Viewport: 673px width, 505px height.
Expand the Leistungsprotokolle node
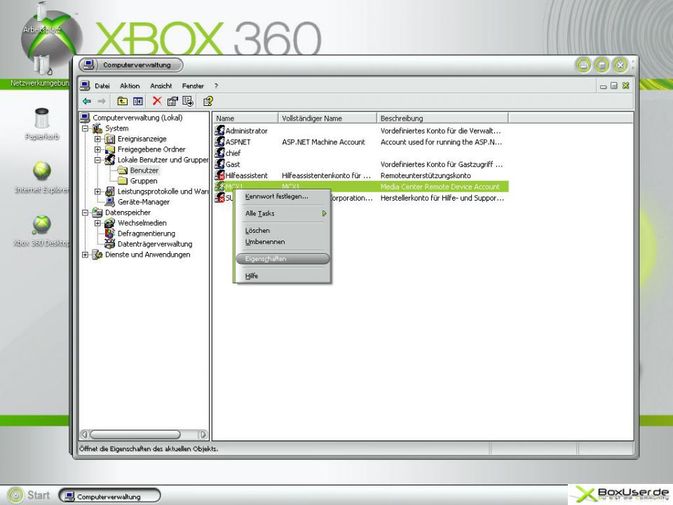97,191
